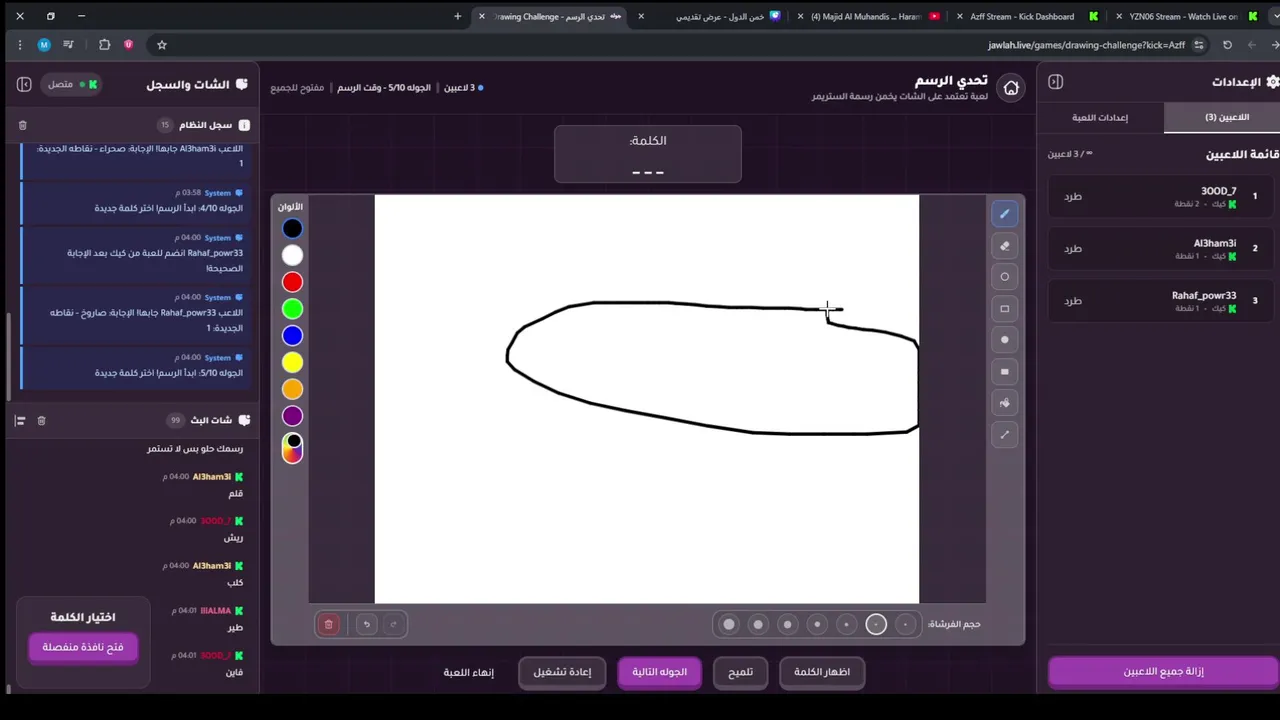This screenshot has height=720, width=1280.
Task: Open media control icon in browser toolbar
Action: pyautogui.click(x=68, y=44)
